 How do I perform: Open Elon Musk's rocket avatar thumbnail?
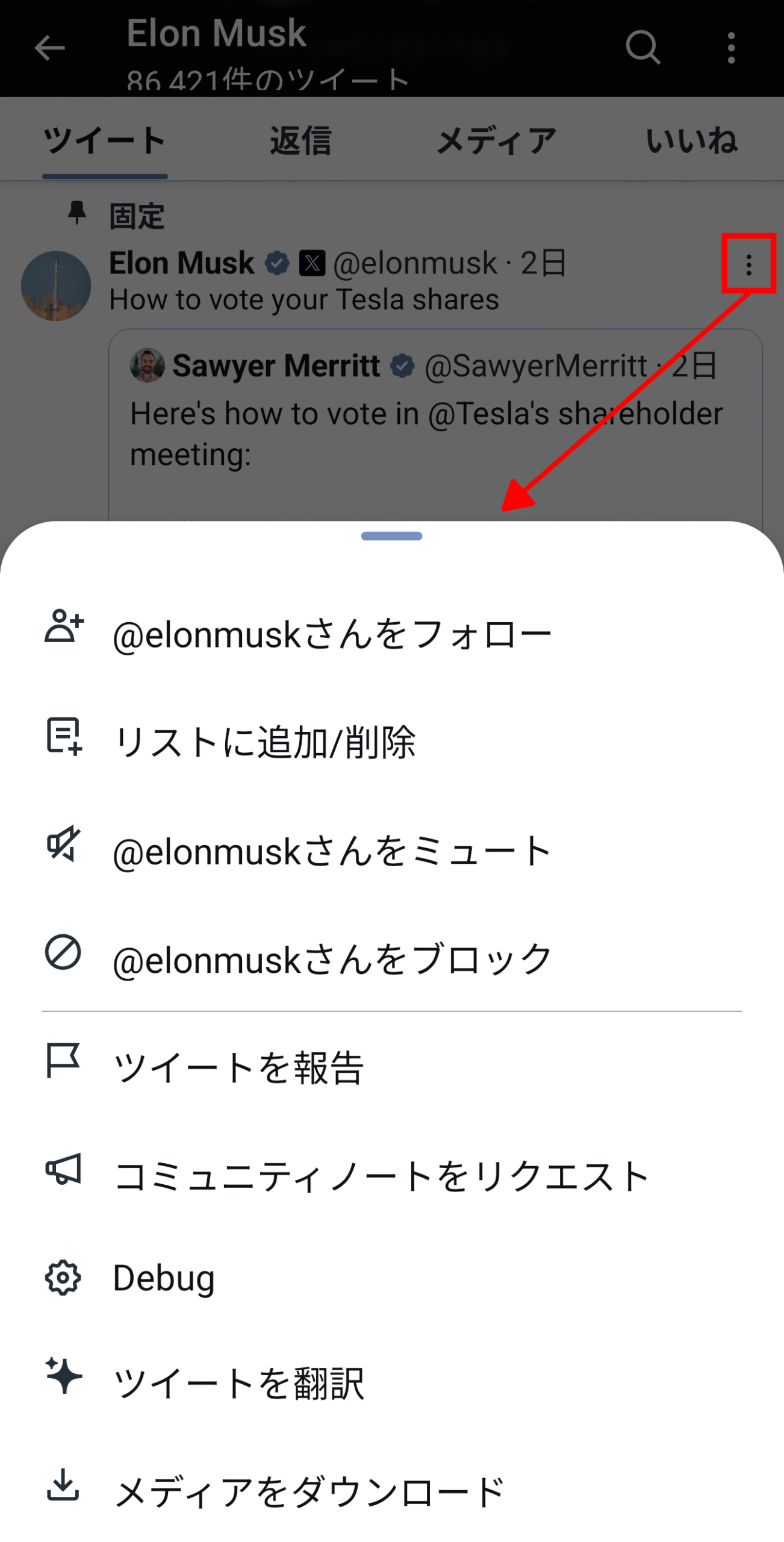[x=56, y=286]
